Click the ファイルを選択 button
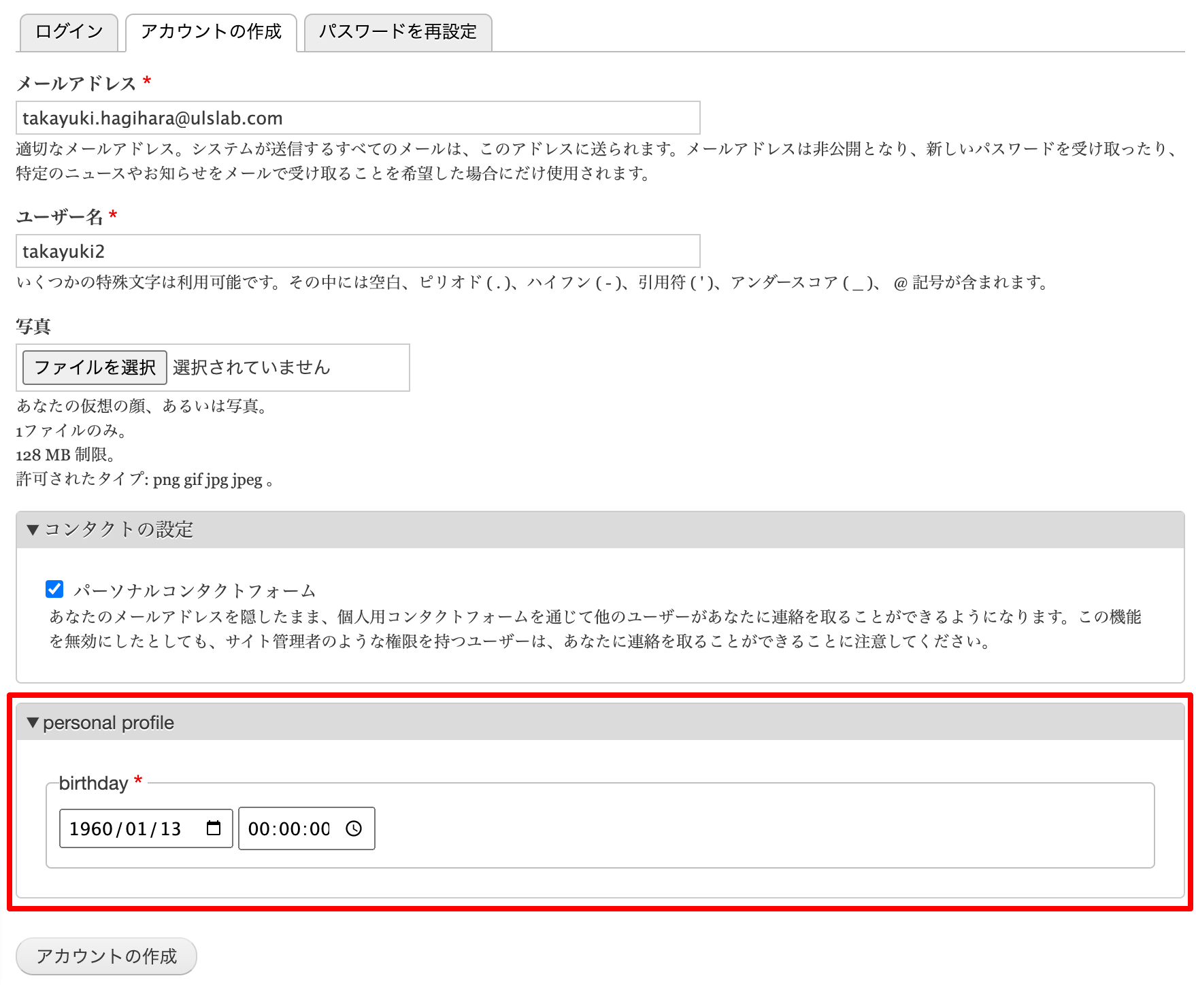The height and width of the screenshot is (1008, 1196). [x=95, y=368]
